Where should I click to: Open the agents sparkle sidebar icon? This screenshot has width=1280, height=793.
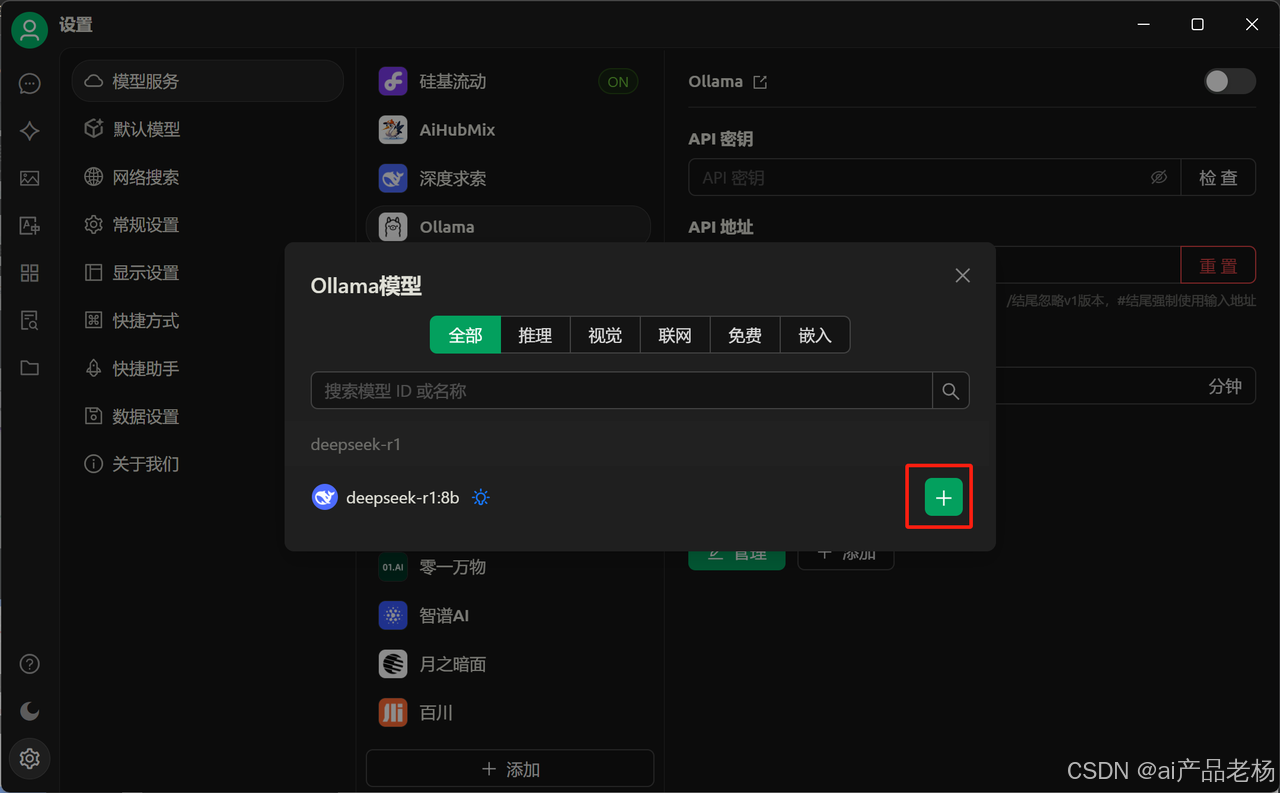coord(30,131)
